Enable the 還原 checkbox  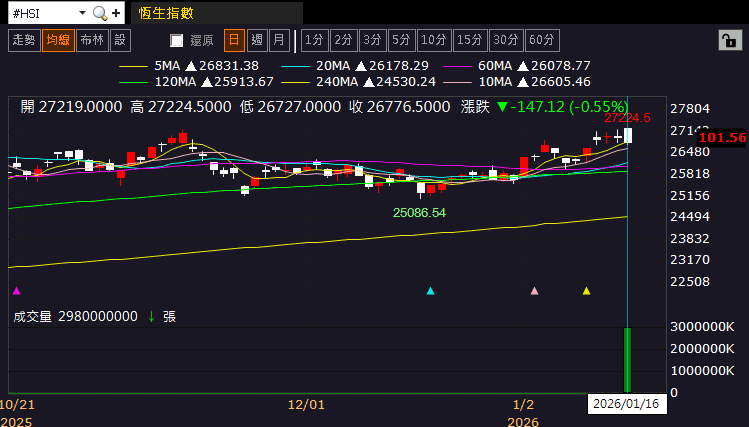[x=177, y=41]
